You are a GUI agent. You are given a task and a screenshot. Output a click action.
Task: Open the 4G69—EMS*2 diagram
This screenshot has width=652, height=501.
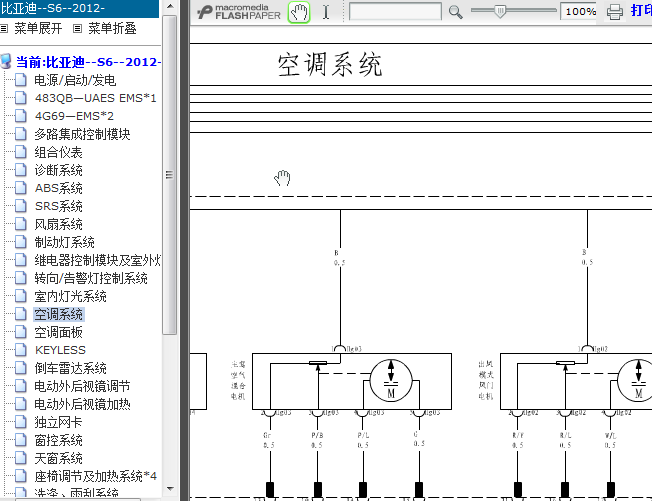pos(74,116)
